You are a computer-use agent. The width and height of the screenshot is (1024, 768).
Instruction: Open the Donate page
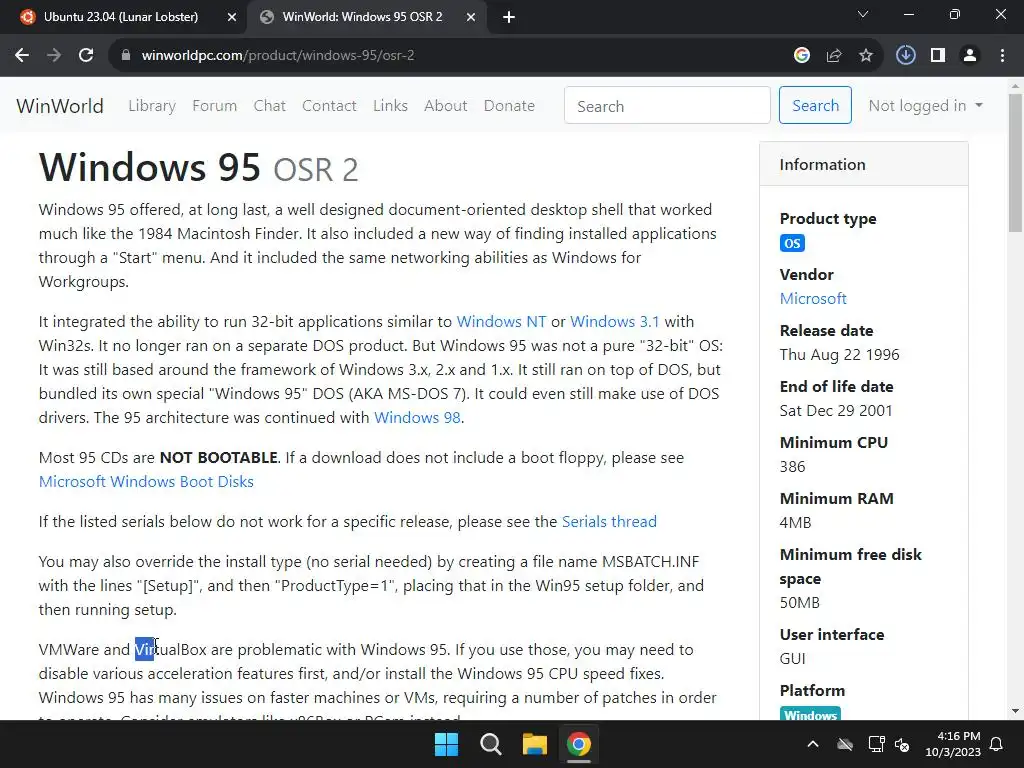(x=509, y=106)
